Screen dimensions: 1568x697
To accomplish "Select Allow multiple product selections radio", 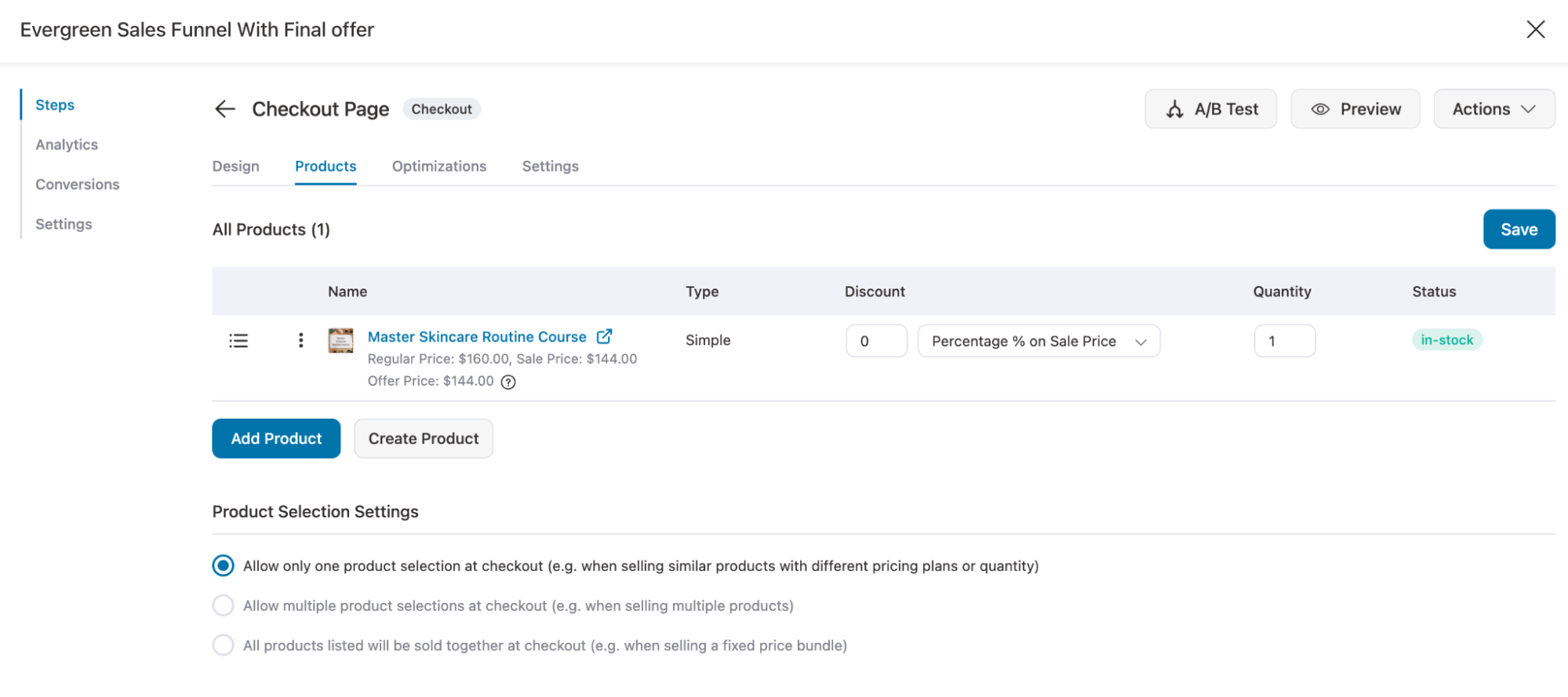I will pyautogui.click(x=224, y=605).
